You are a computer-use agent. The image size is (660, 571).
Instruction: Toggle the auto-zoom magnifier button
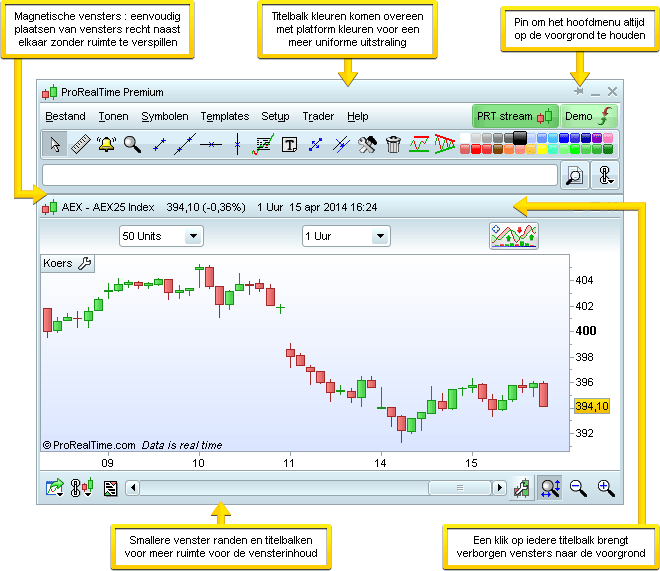[x=549, y=488]
